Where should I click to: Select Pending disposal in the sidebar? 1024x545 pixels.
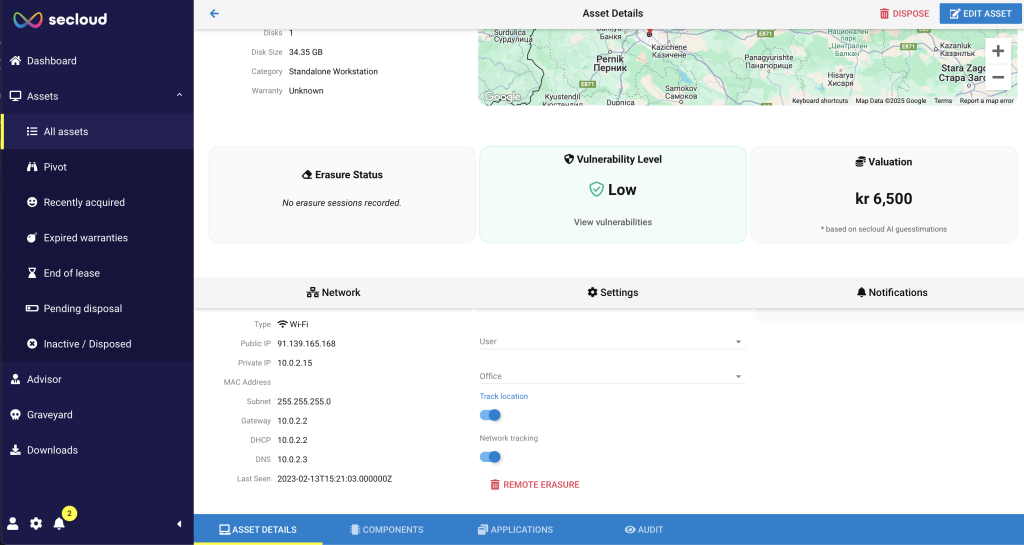[x=84, y=309]
